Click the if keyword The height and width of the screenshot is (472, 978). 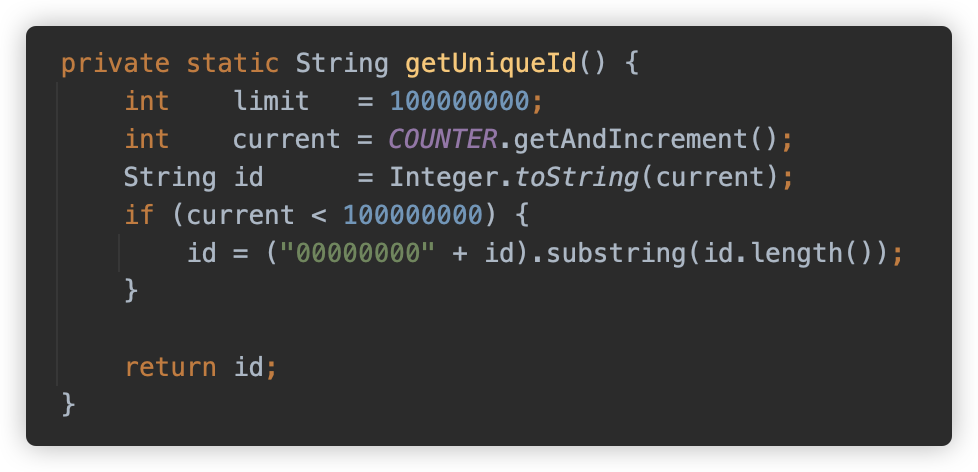click(140, 215)
